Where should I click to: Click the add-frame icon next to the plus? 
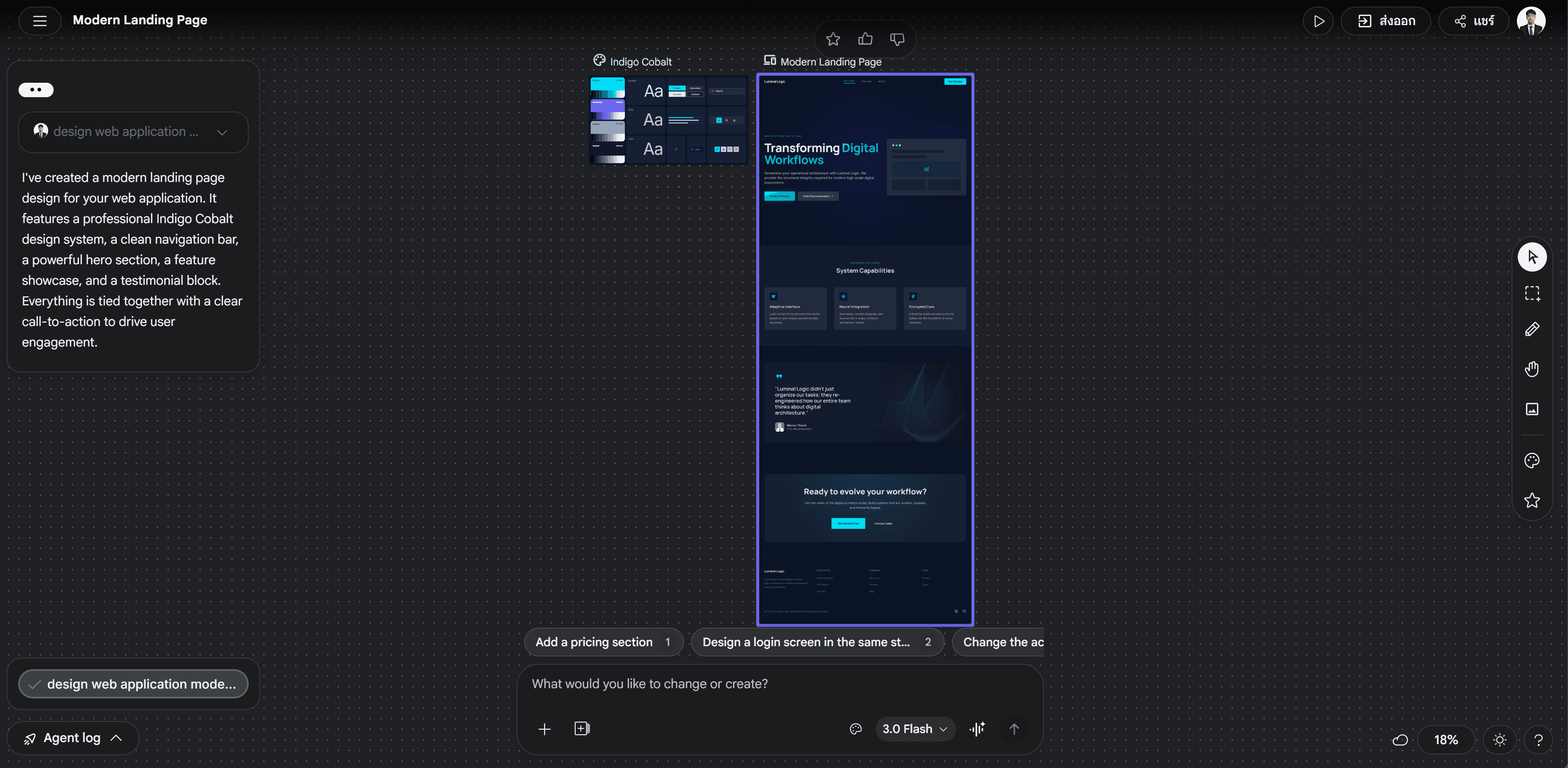click(582, 729)
